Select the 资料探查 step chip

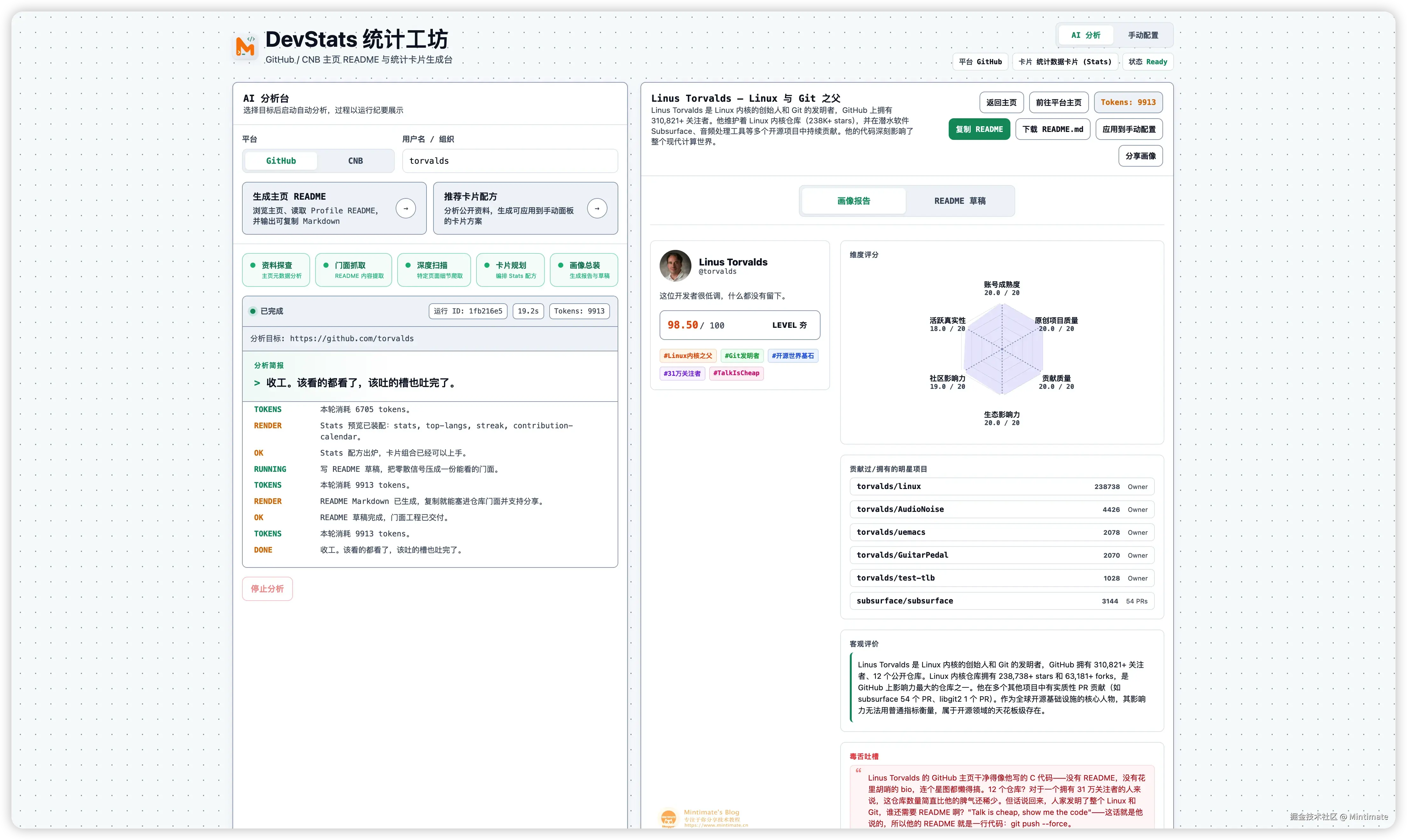point(276,270)
